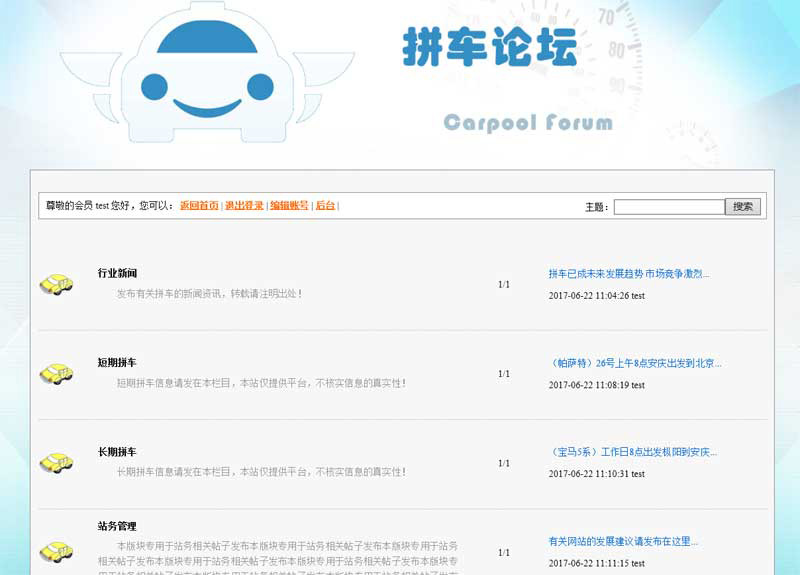800x575 pixels.
Task: Open the 站务管理 forum board
Action: click(x=117, y=526)
